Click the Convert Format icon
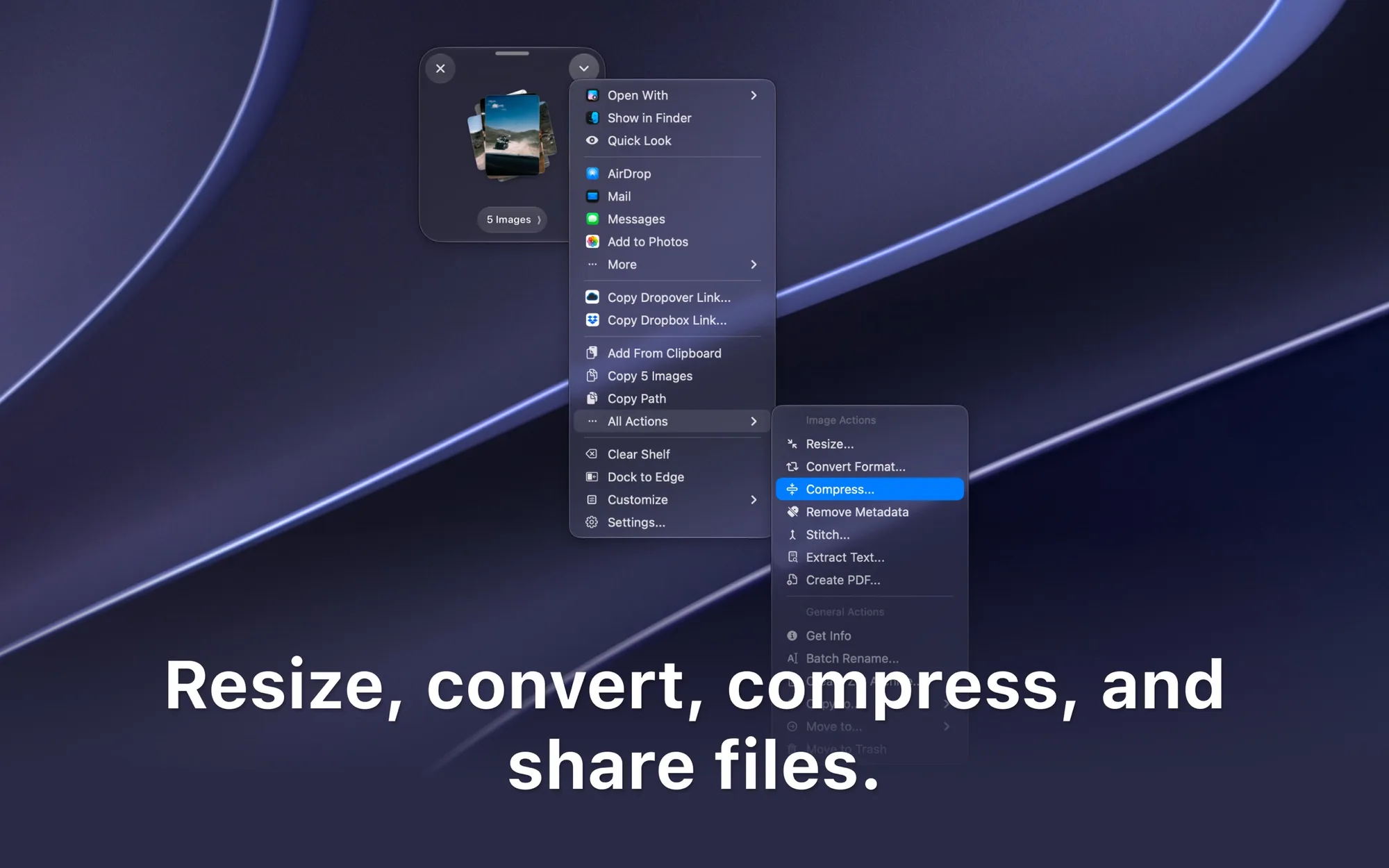The width and height of the screenshot is (1389, 868). [792, 467]
